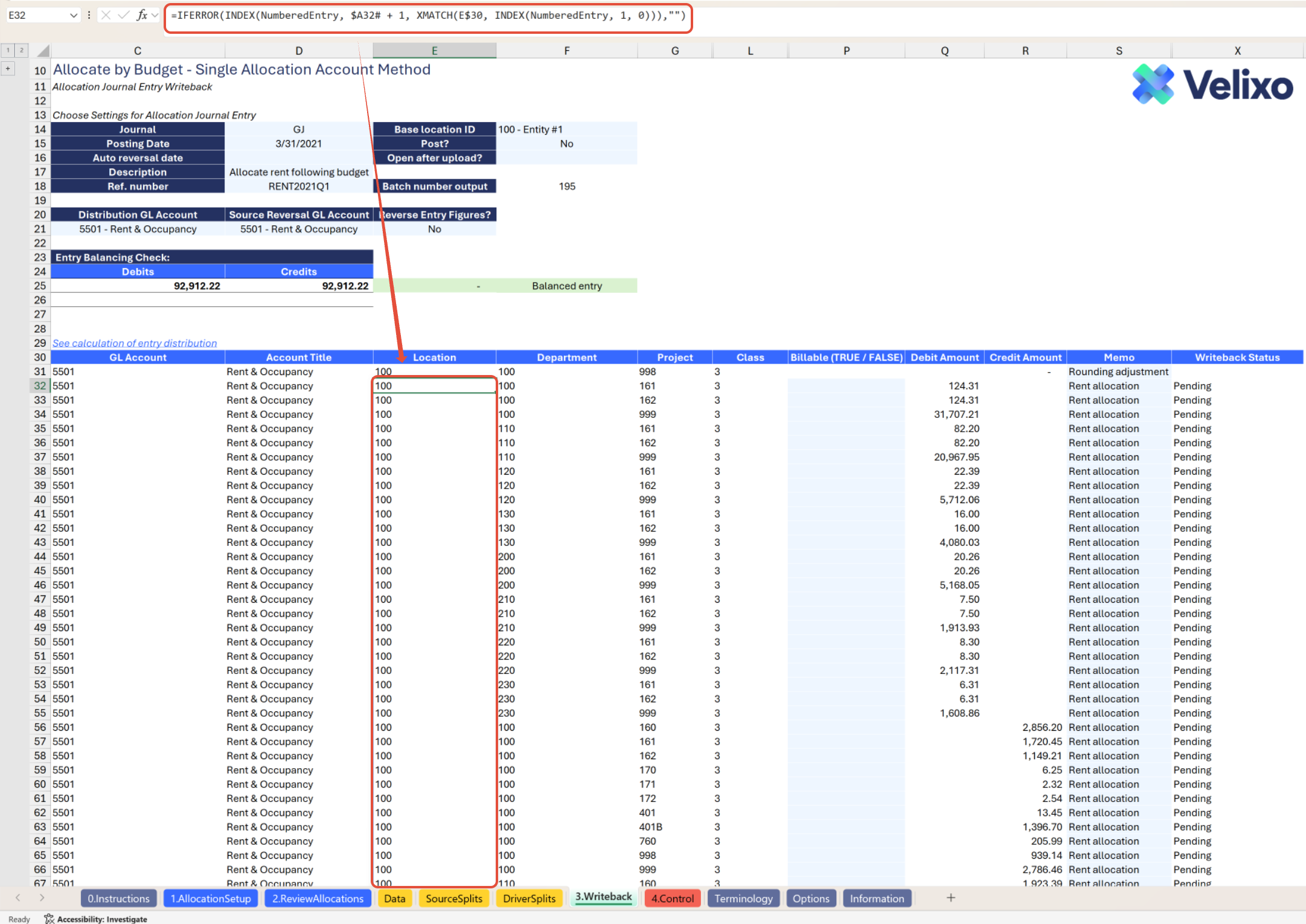Click outline level 2 button

coord(21,50)
